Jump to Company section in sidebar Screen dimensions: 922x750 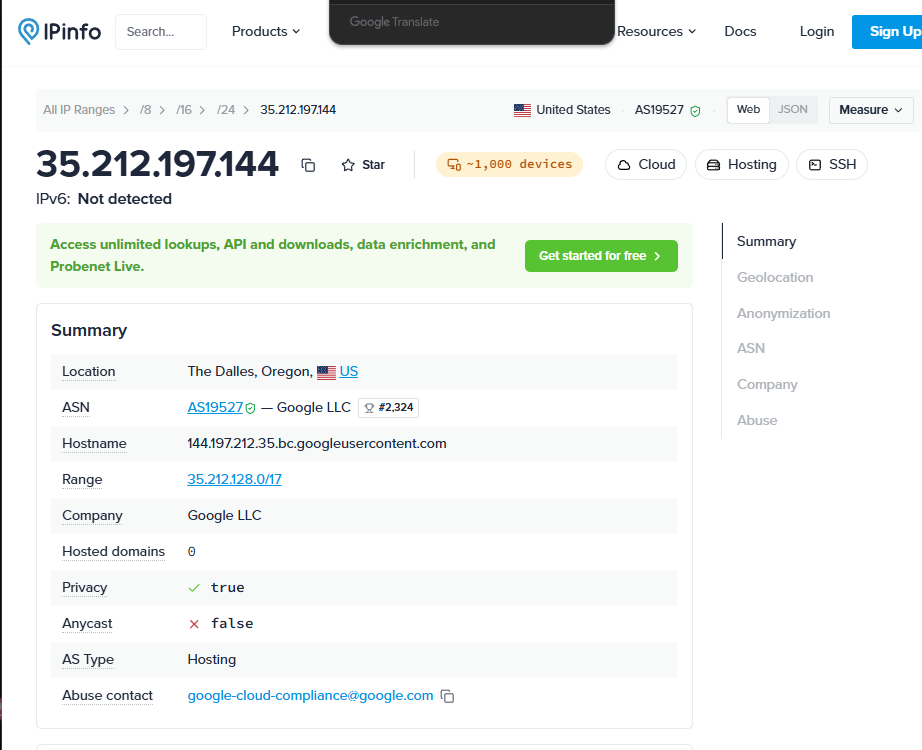pos(767,385)
